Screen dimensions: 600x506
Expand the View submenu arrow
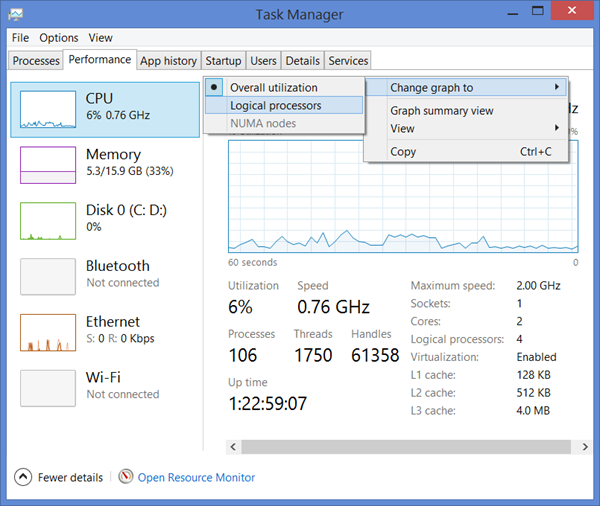pos(557,128)
